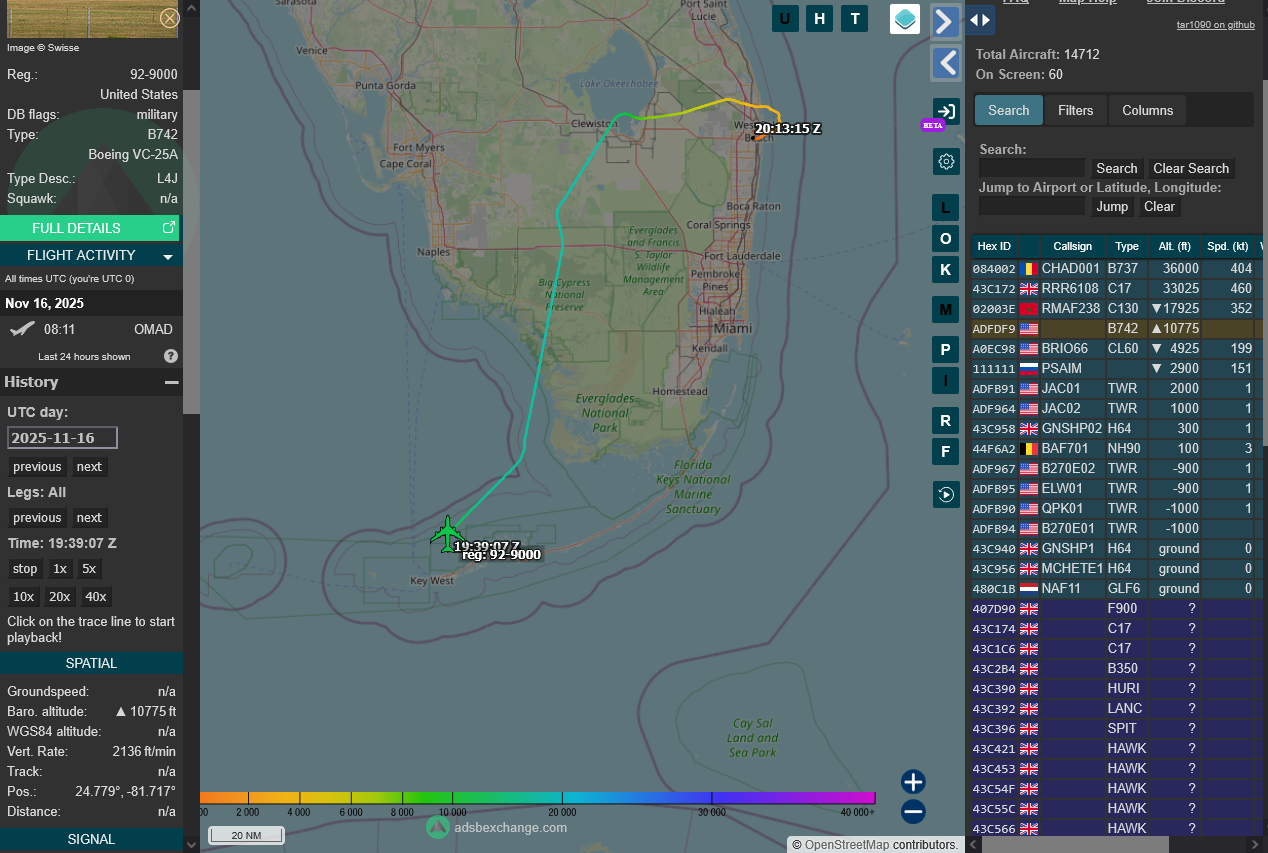This screenshot has height=853, width=1268.
Task: Toggle the U map filter button
Action: click(785, 18)
